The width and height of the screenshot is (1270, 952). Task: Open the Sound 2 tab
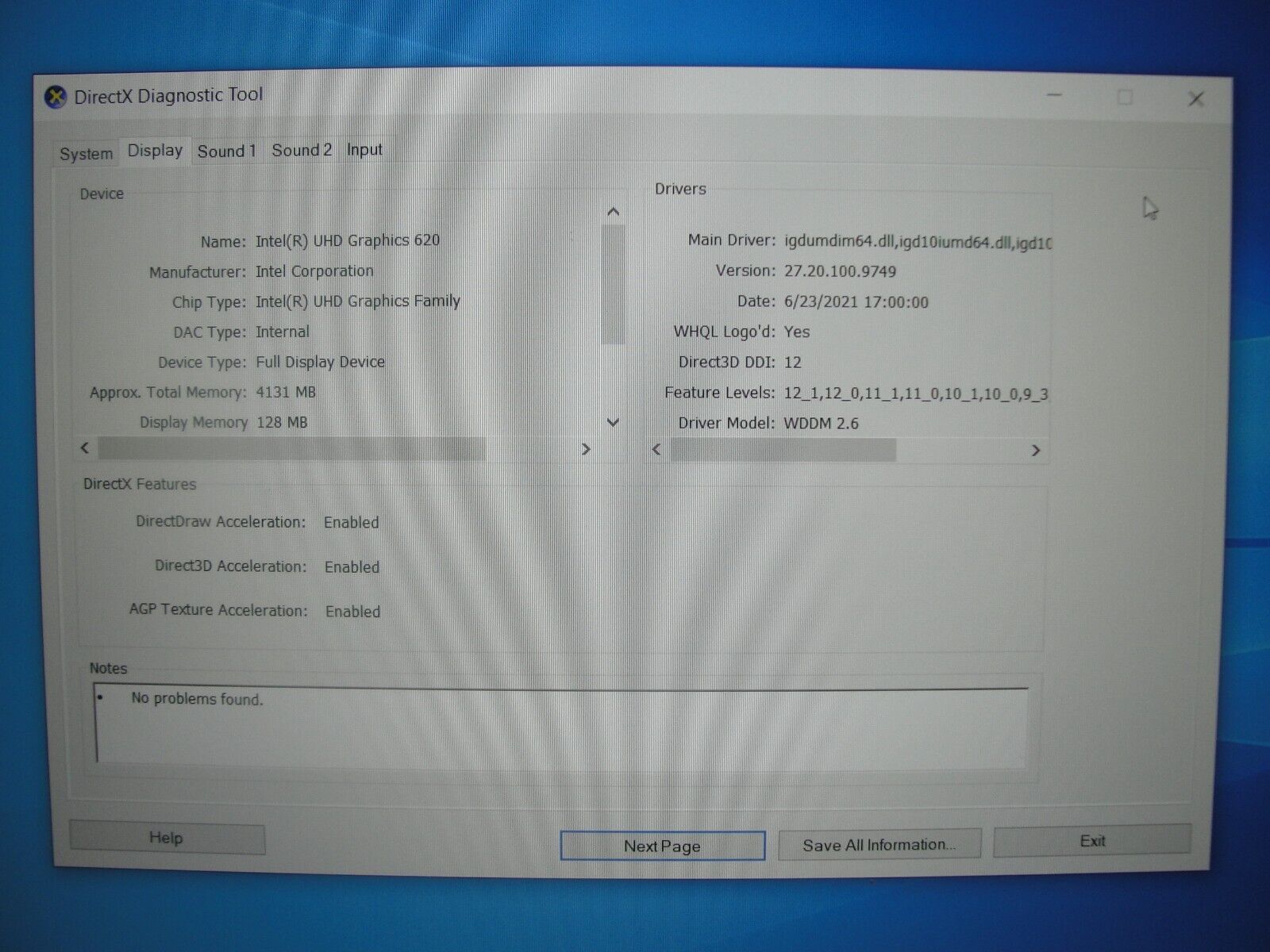pyautogui.click(x=302, y=151)
